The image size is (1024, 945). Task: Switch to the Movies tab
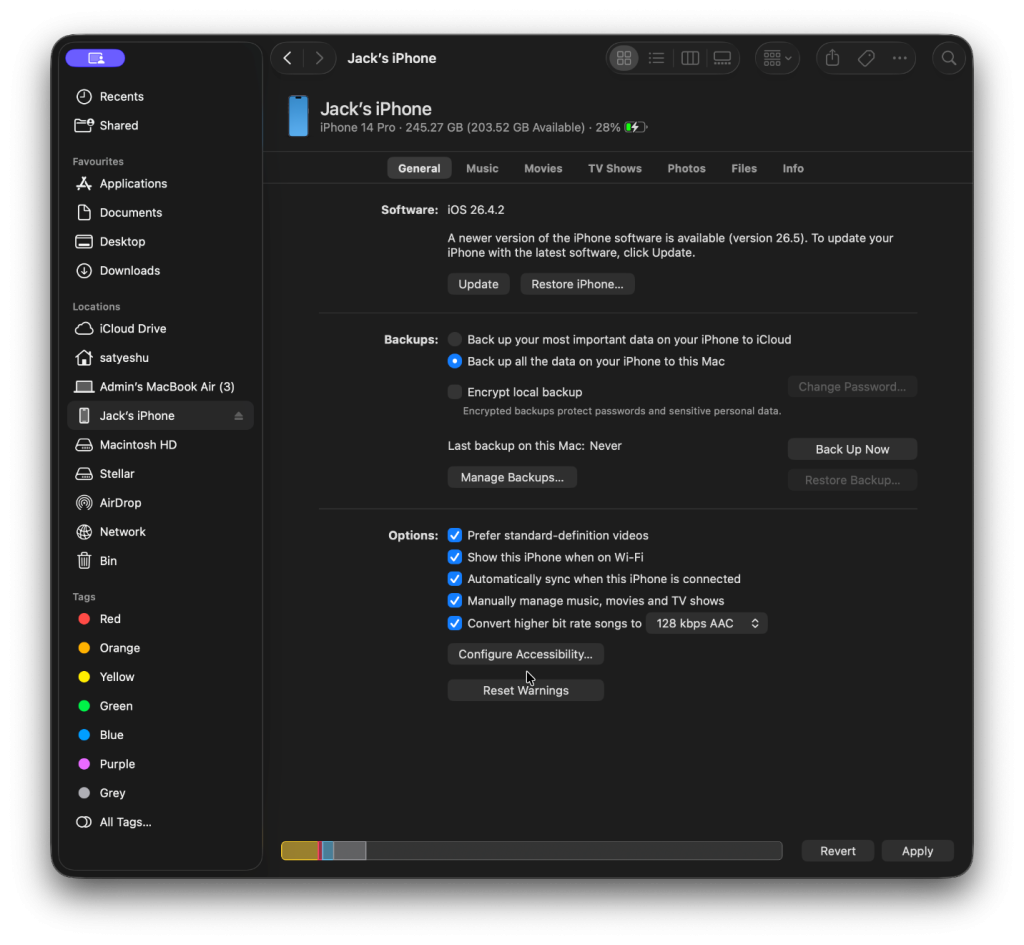543,168
